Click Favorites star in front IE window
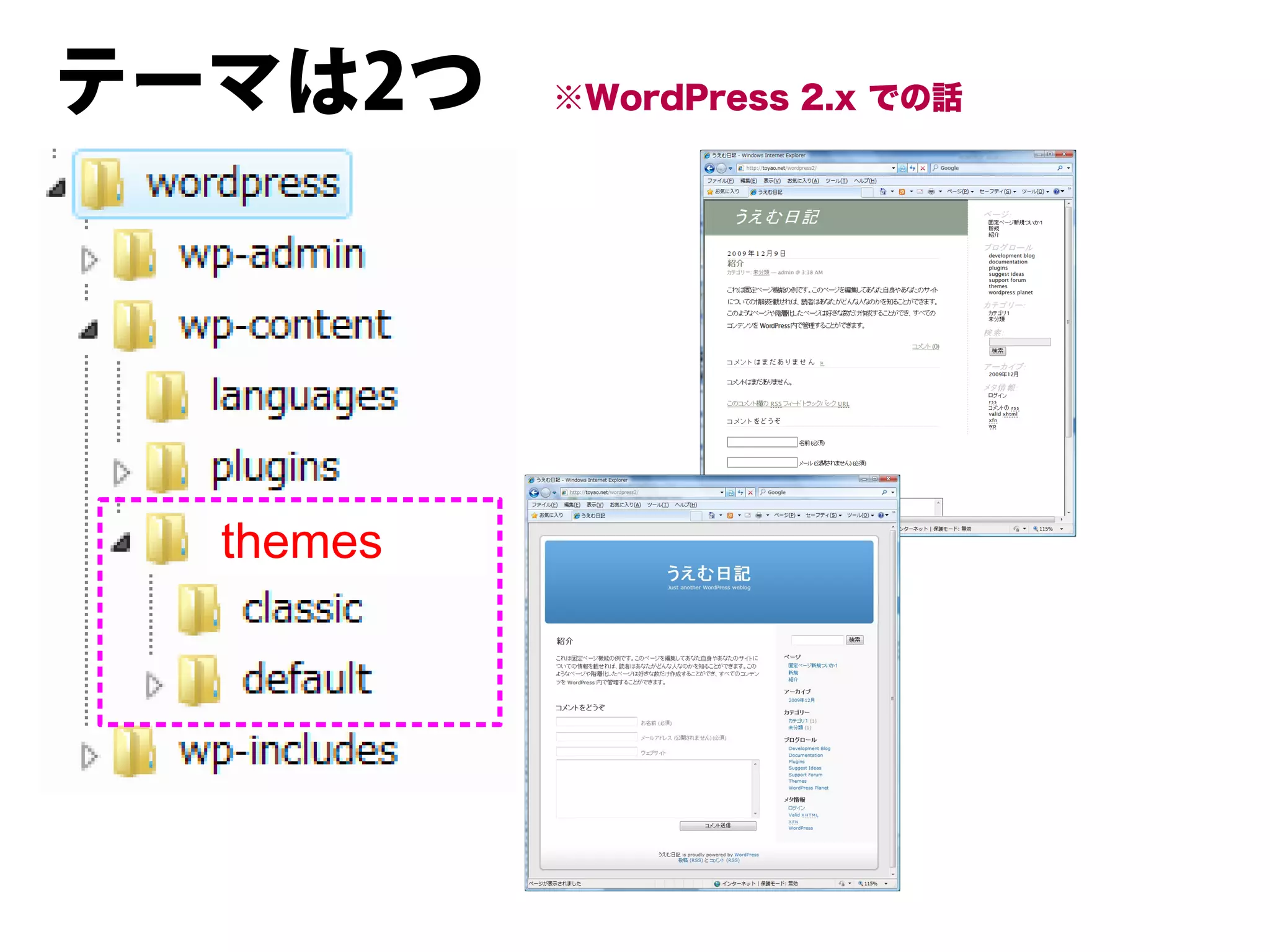The image size is (1270, 952). point(534,515)
